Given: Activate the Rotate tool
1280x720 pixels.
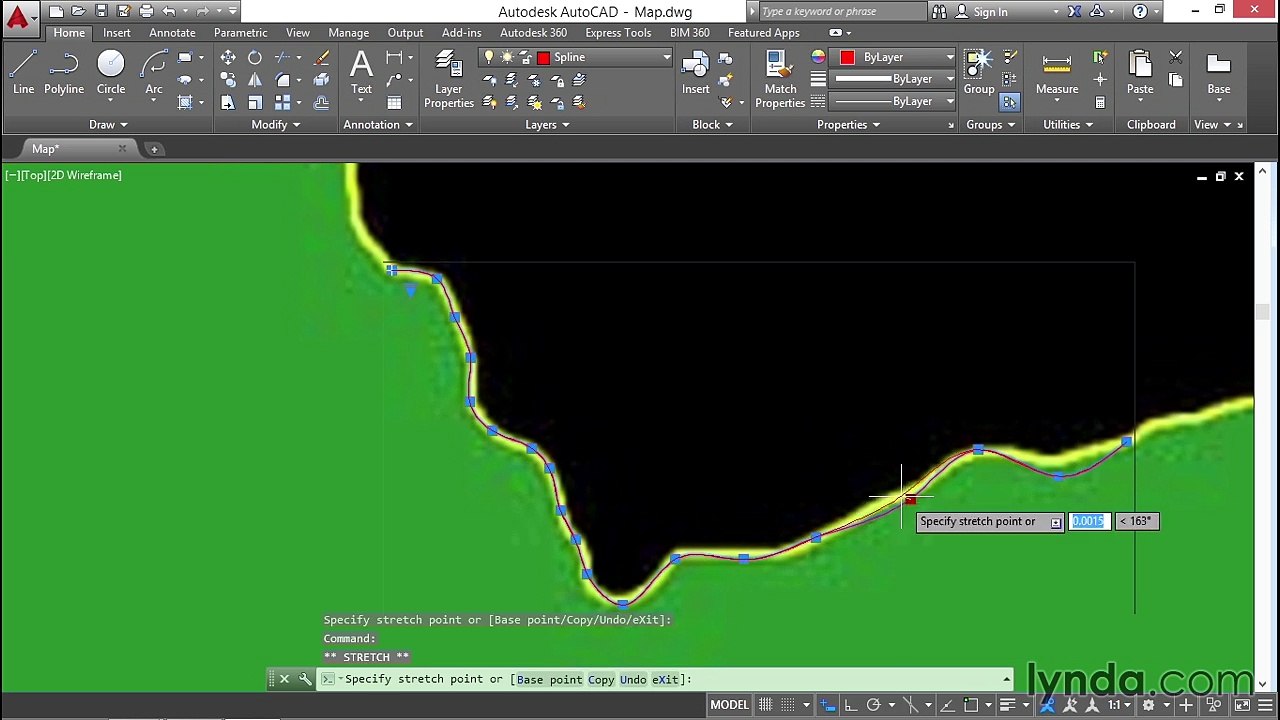Looking at the screenshot, I should (255, 58).
